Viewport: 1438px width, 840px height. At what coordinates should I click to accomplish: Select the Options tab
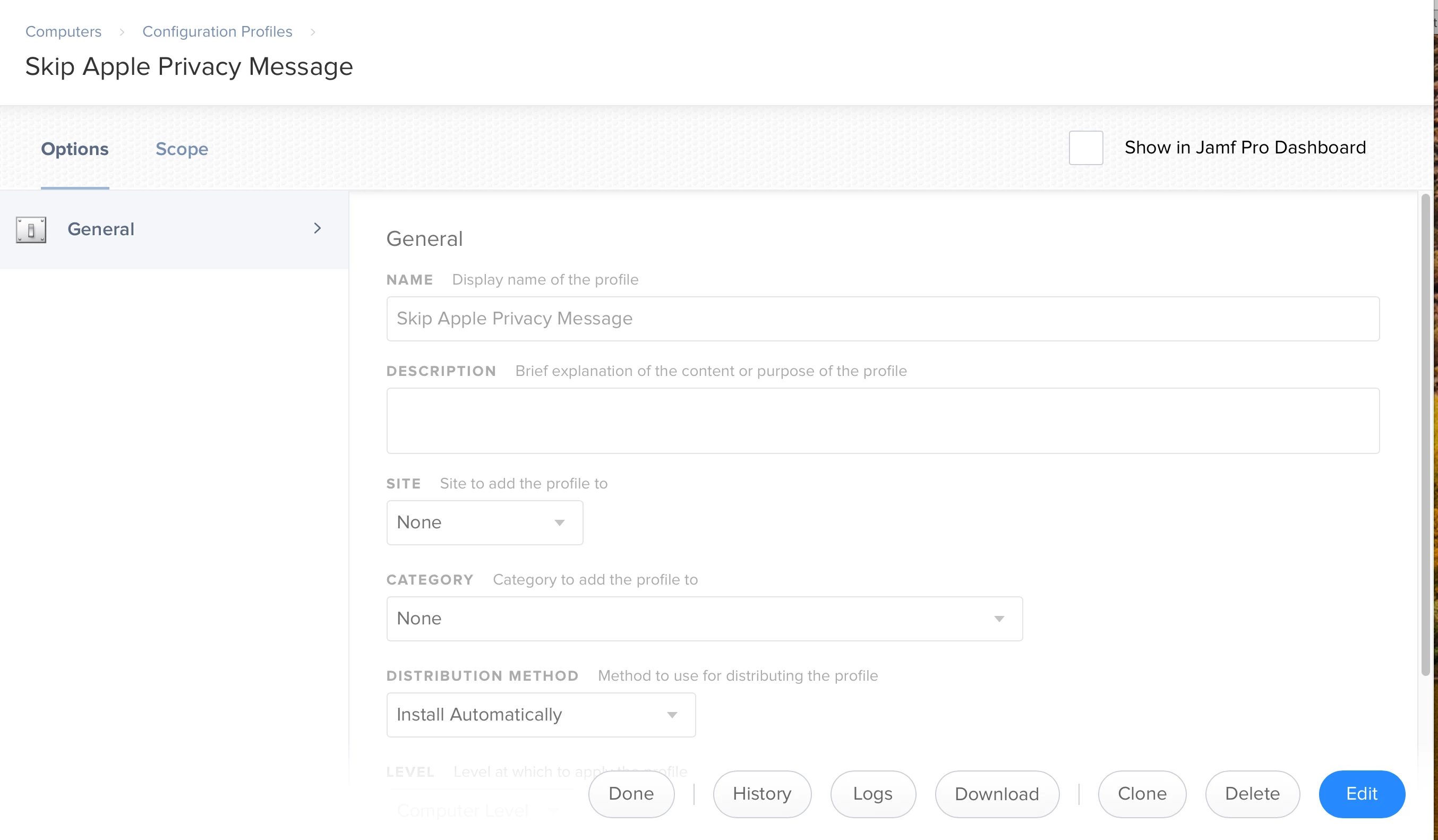(75, 149)
